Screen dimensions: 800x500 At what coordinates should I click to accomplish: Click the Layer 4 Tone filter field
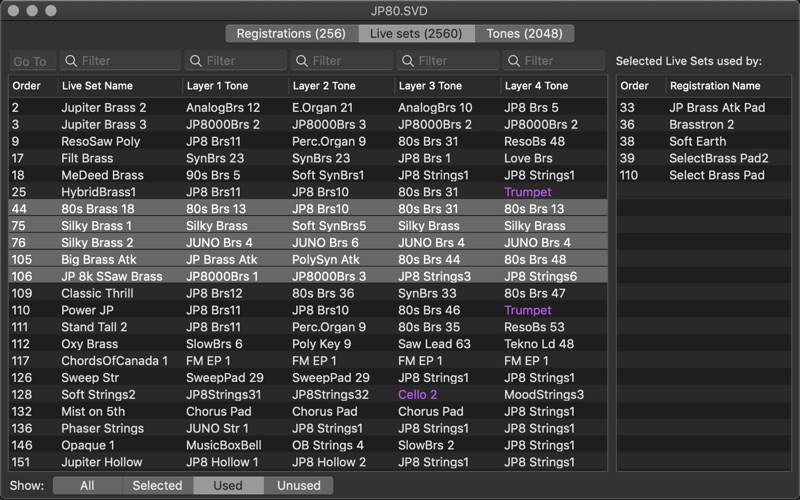tap(554, 61)
